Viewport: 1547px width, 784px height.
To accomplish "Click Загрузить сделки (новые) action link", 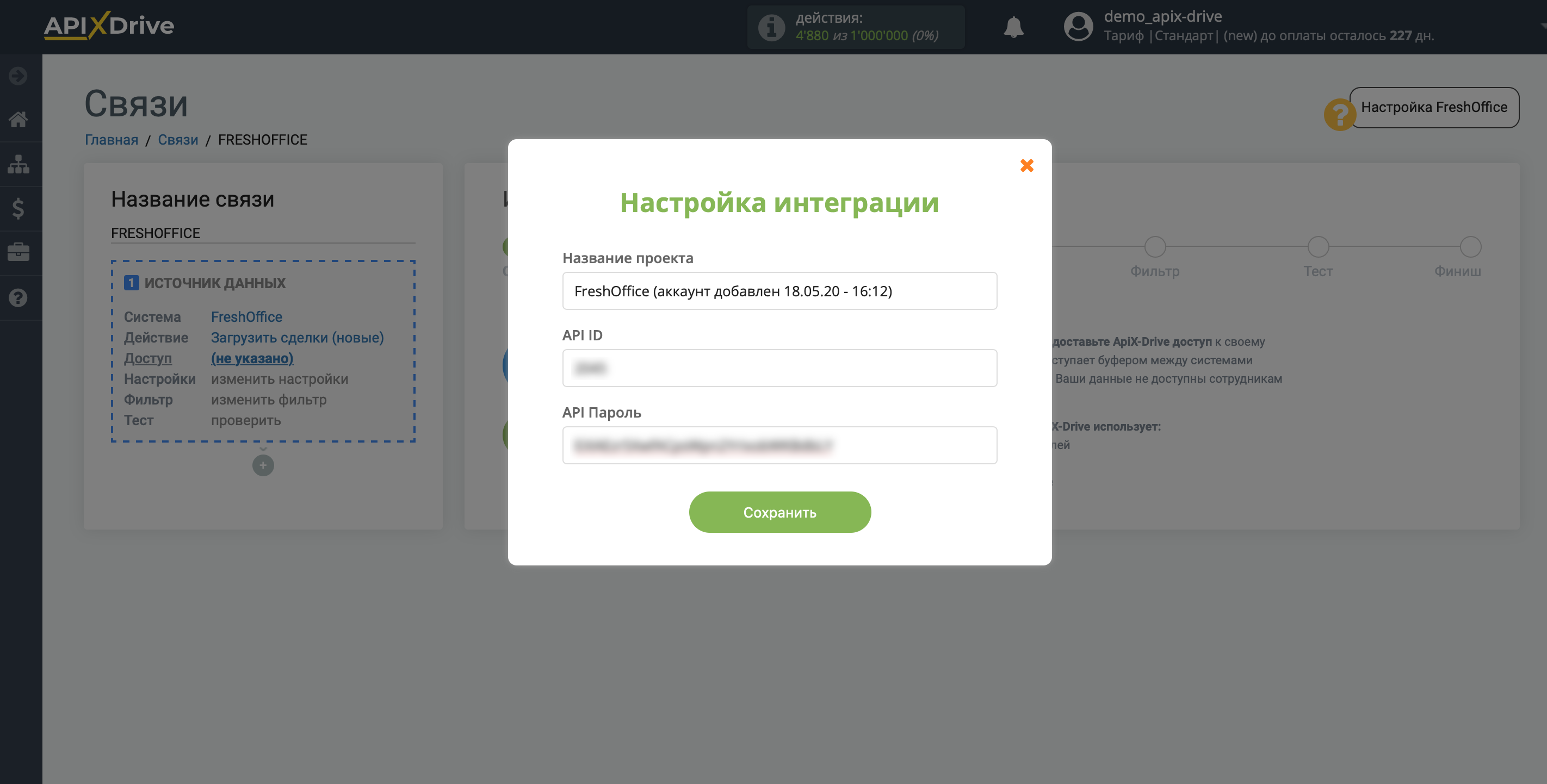I will (297, 338).
